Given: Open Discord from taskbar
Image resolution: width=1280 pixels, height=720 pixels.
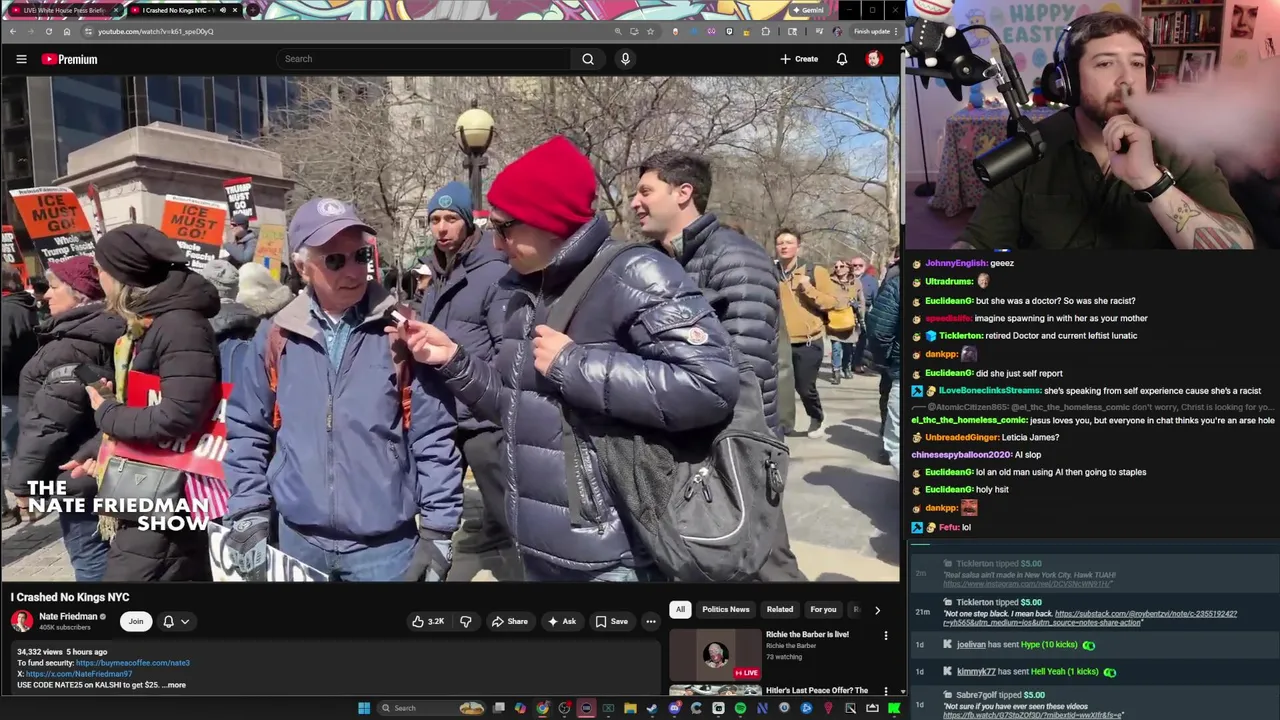Looking at the screenshot, I should tap(674, 708).
